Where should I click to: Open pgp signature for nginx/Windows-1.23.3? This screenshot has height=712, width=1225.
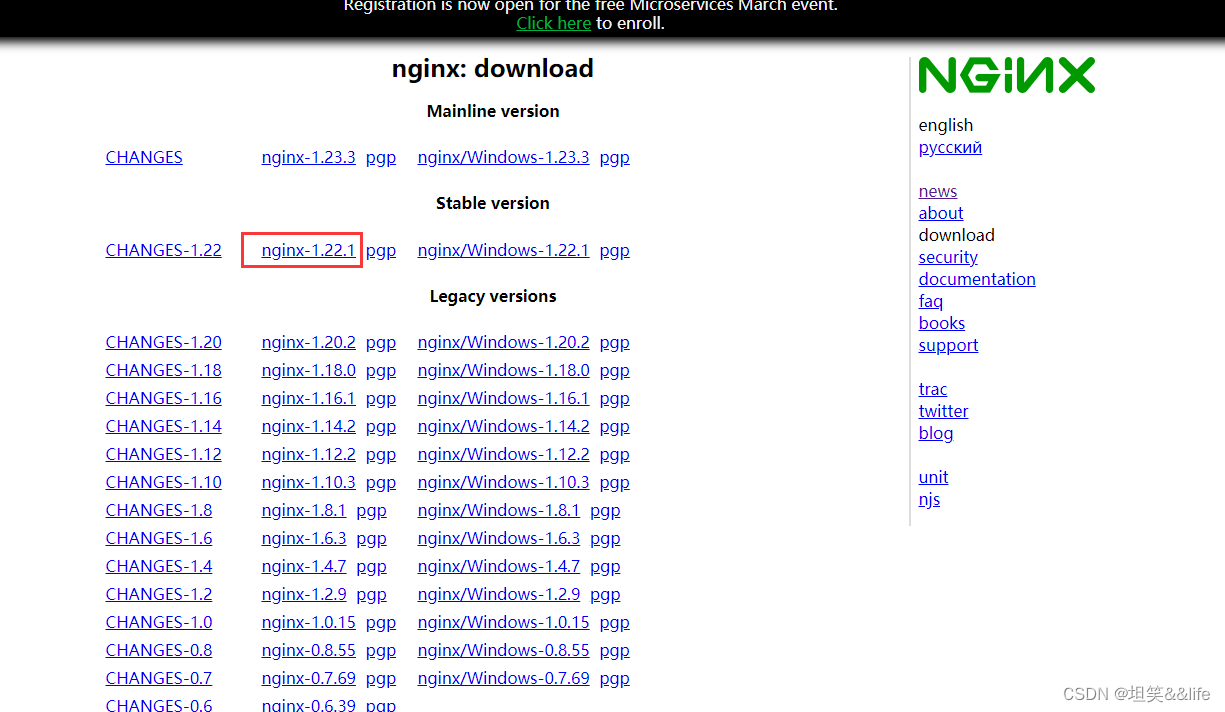click(615, 157)
